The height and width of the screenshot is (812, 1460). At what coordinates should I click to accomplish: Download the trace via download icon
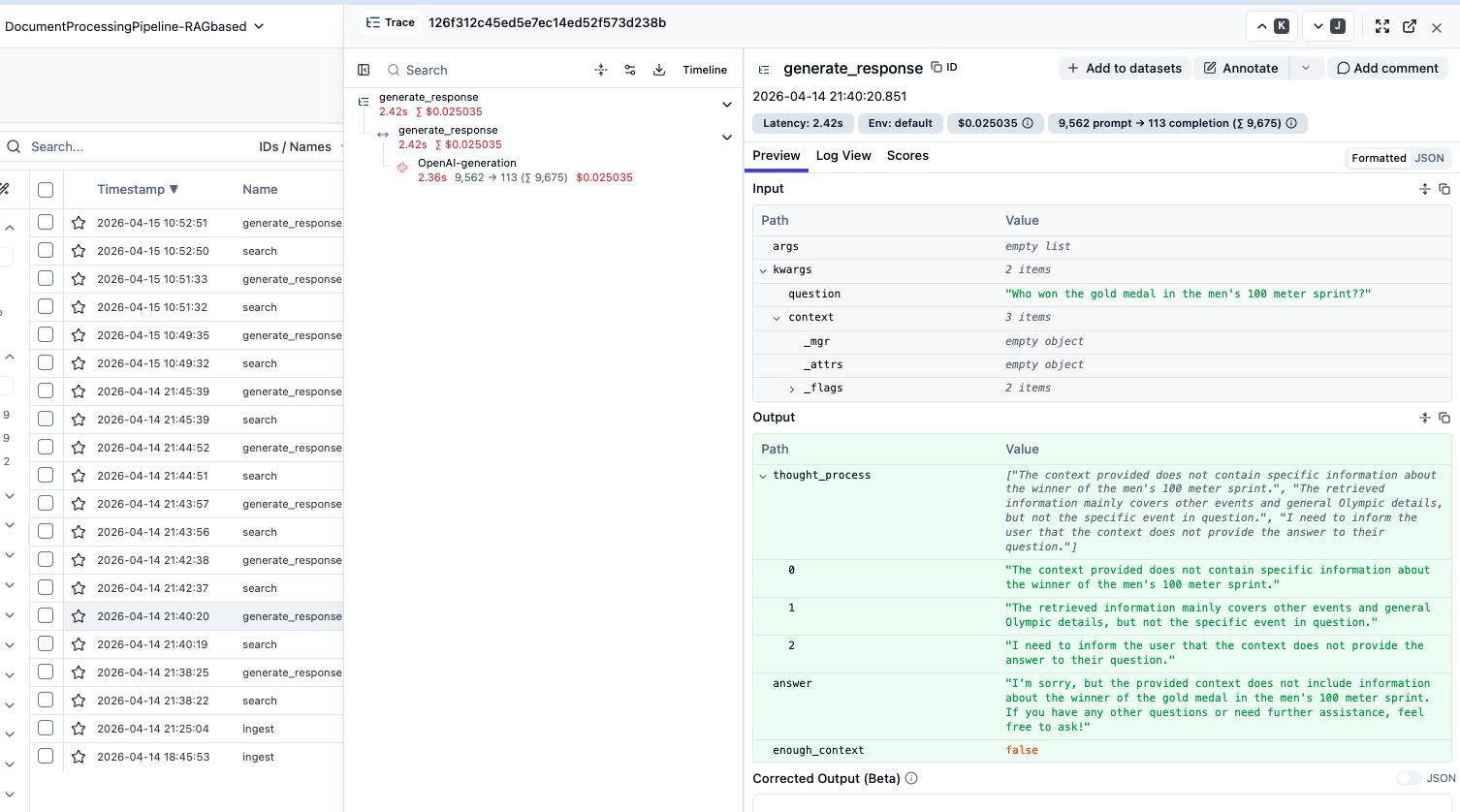click(659, 70)
